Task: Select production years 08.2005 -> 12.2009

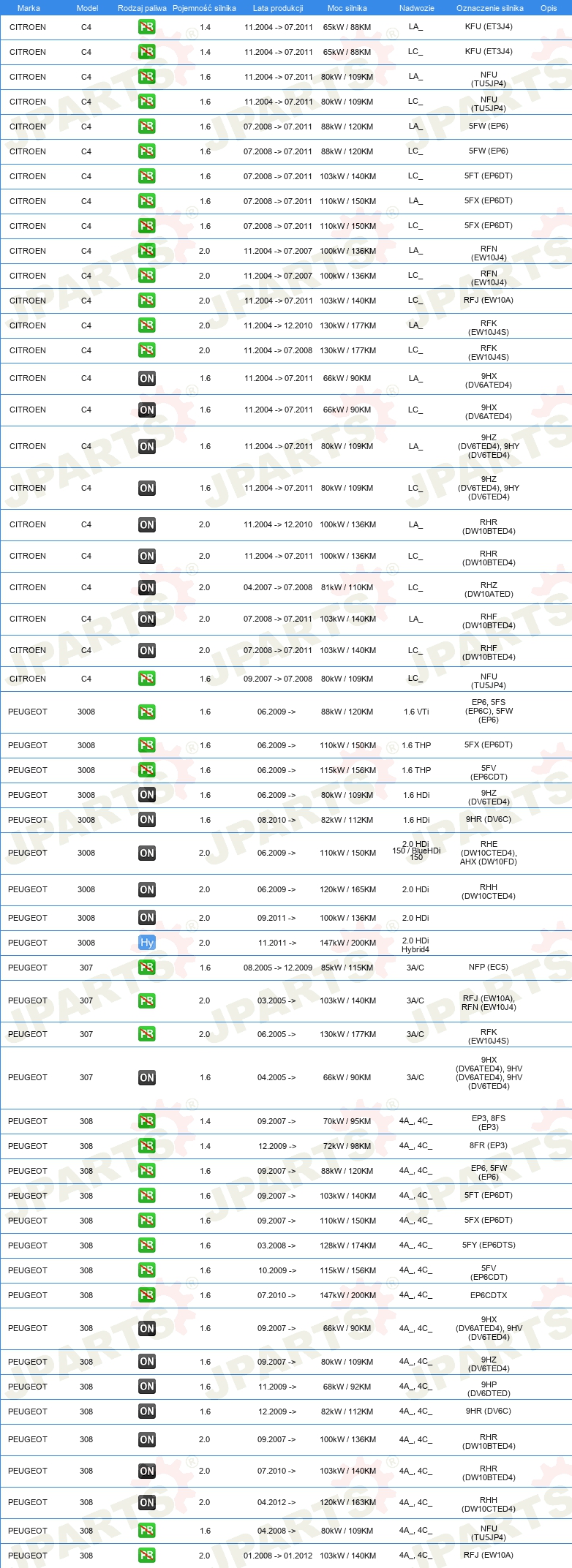Action: tap(278, 968)
